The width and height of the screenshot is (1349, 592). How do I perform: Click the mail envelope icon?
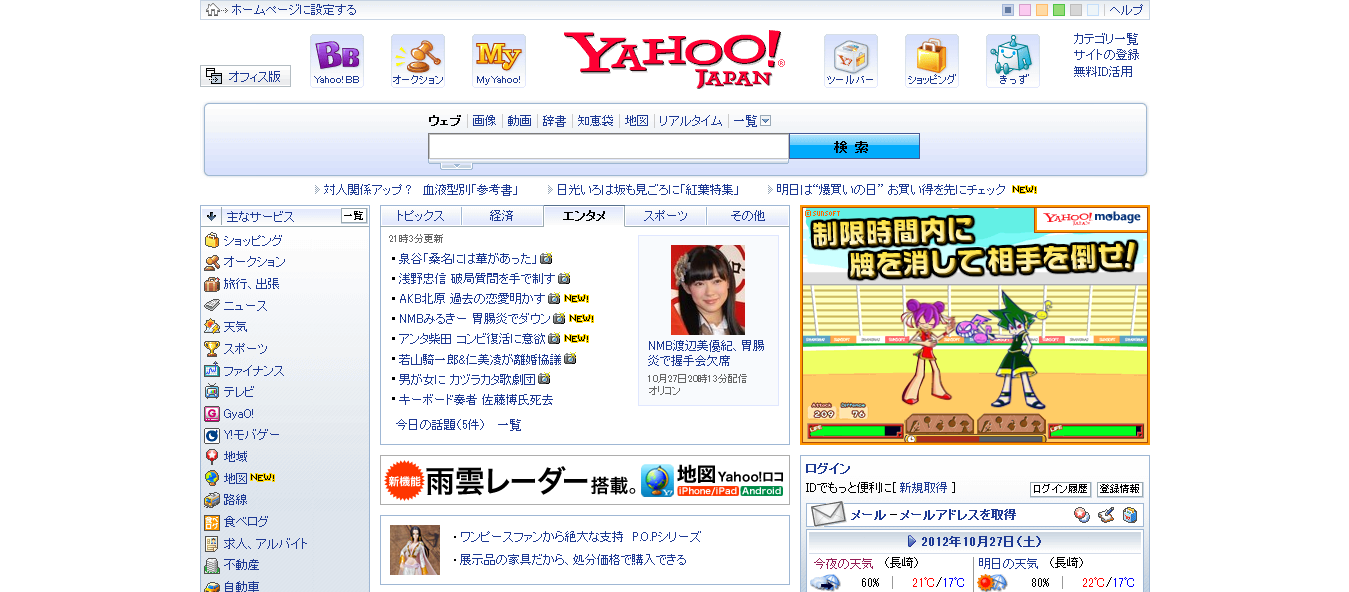pyautogui.click(x=828, y=515)
